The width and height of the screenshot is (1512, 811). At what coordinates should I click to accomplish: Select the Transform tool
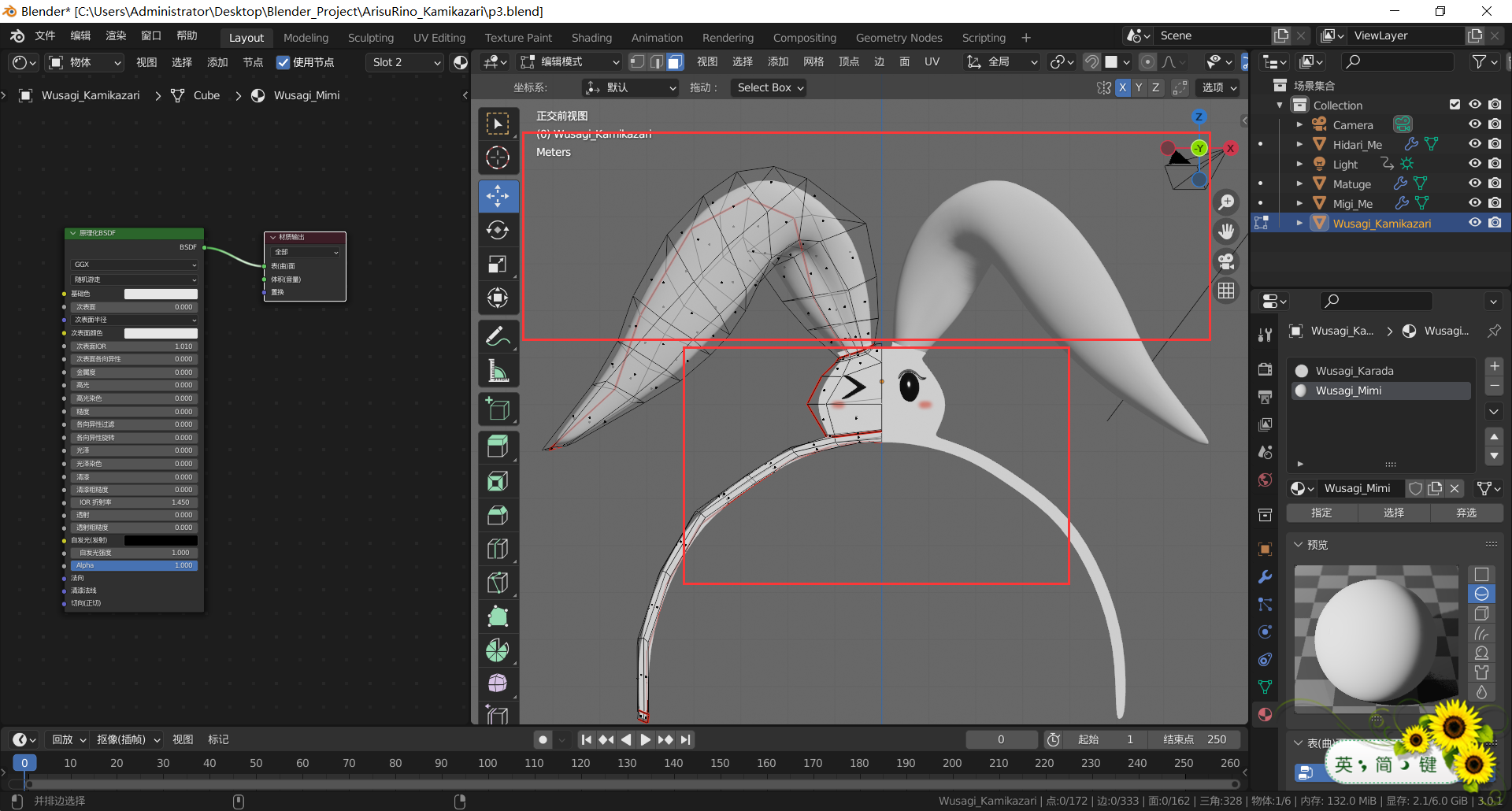pyautogui.click(x=498, y=298)
